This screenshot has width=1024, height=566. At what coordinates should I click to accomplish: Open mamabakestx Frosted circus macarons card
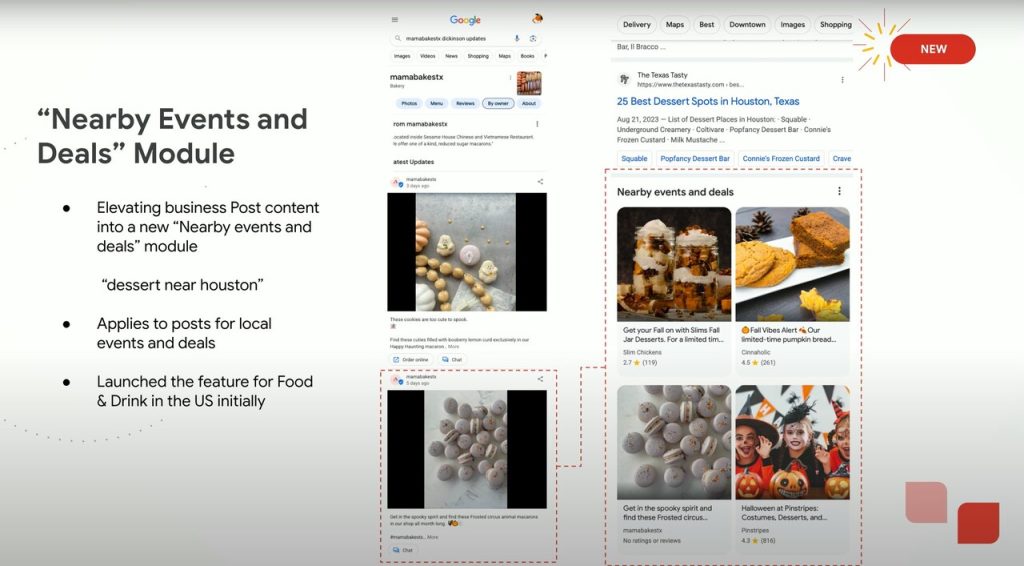click(674, 469)
